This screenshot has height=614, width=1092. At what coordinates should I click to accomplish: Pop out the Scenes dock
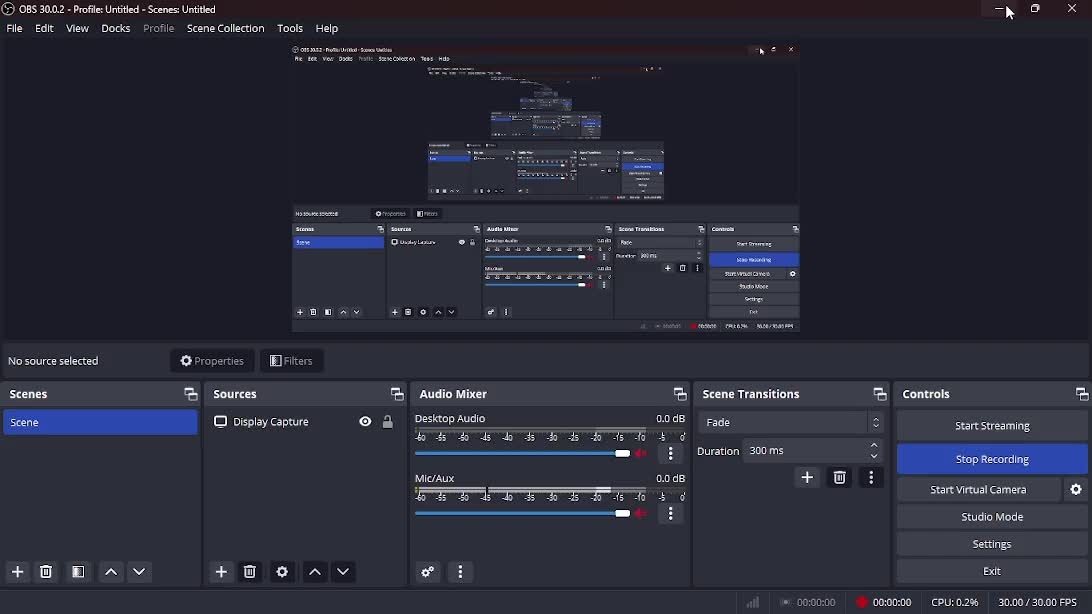click(190, 394)
